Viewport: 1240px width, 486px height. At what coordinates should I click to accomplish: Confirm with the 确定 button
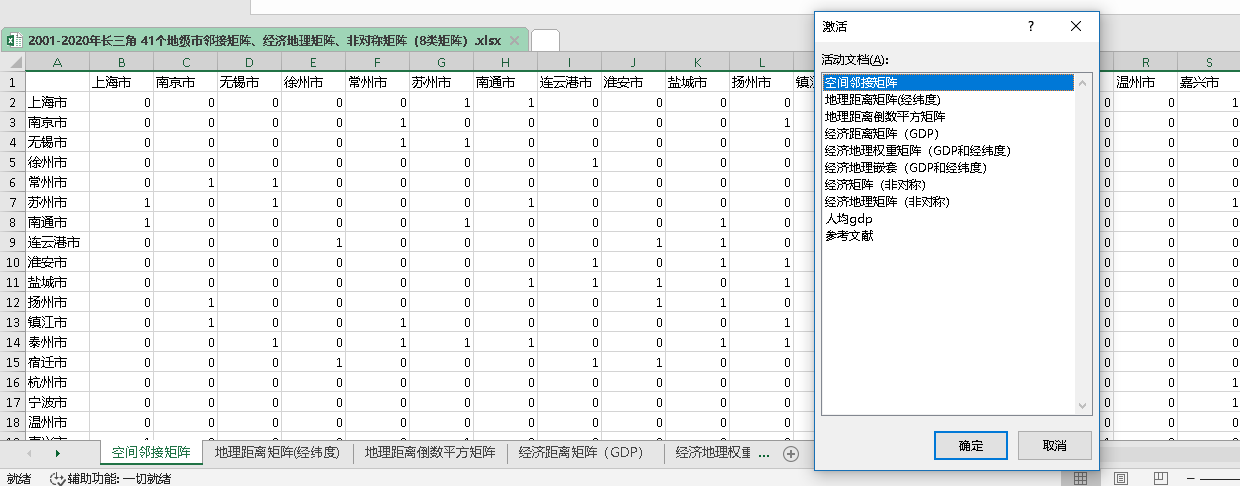970,445
